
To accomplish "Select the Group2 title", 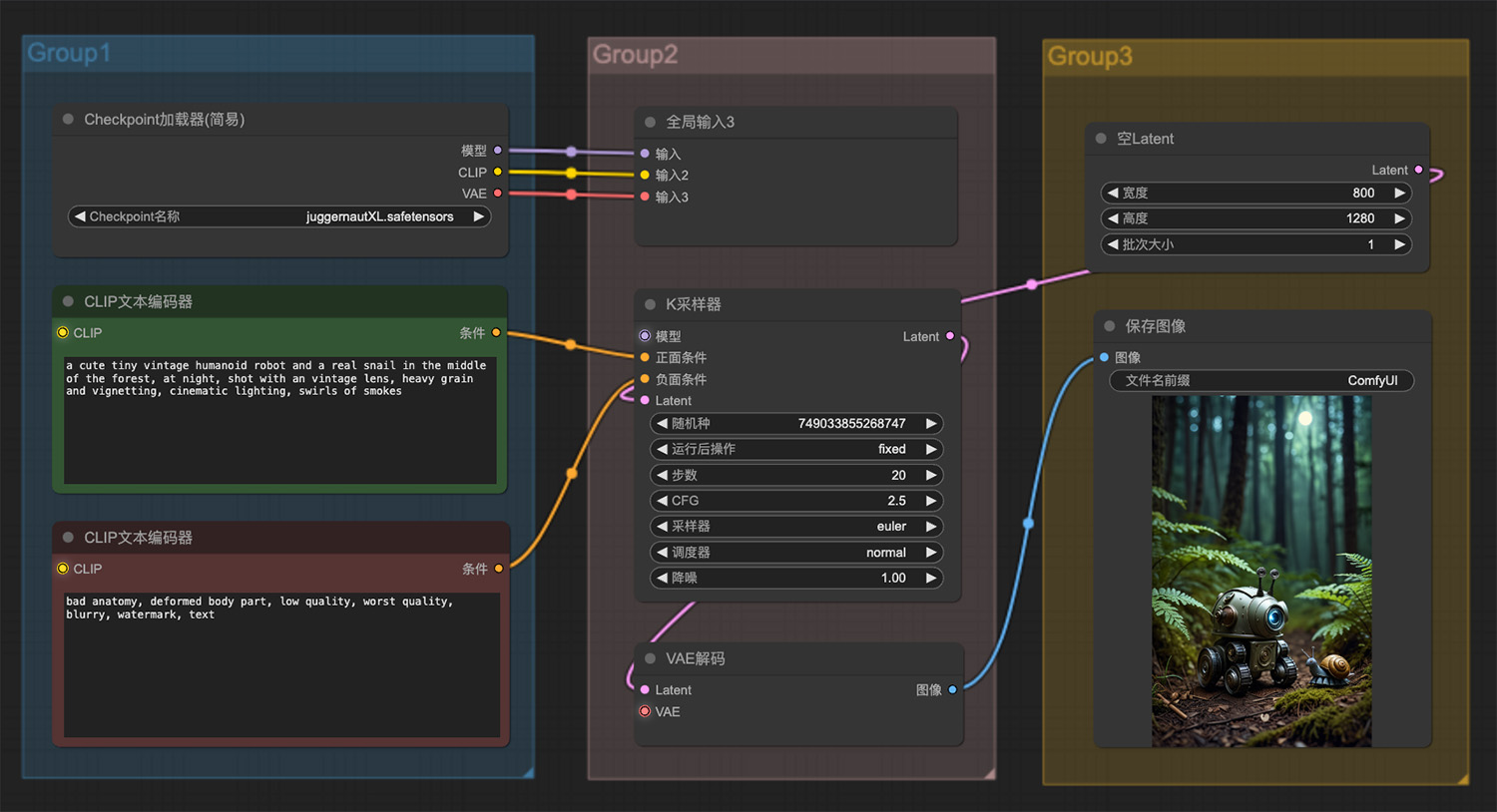I will (x=635, y=55).
